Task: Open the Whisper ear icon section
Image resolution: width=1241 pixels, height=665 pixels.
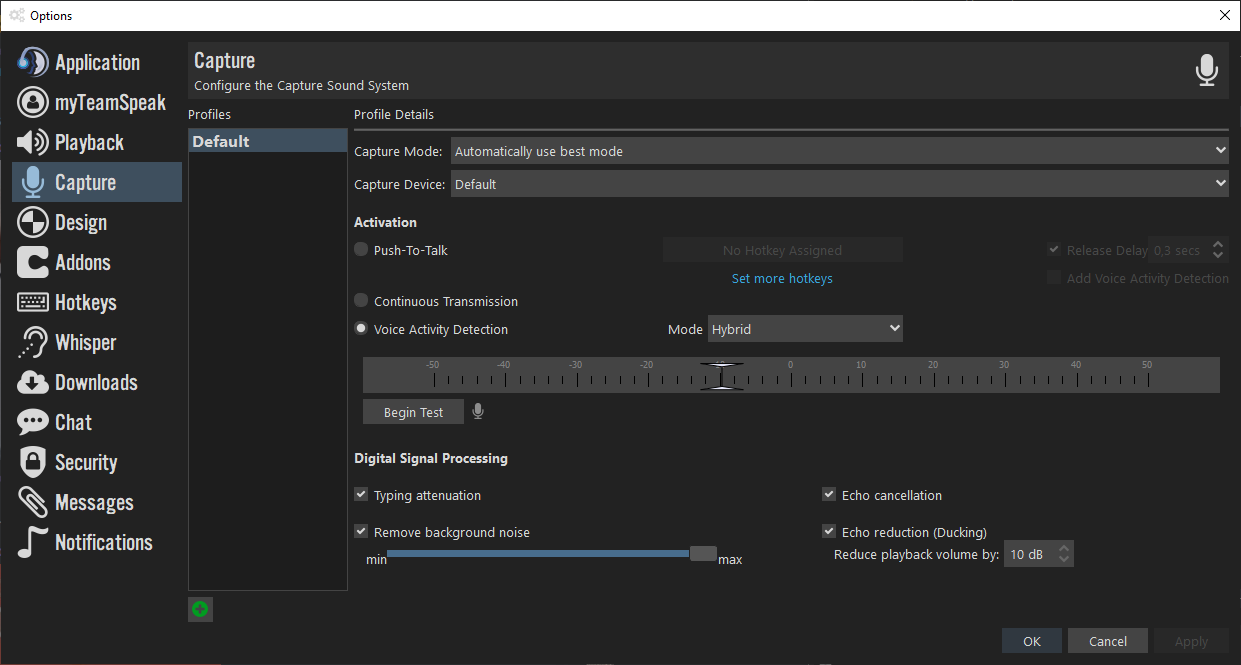Action: pos(33,343)
